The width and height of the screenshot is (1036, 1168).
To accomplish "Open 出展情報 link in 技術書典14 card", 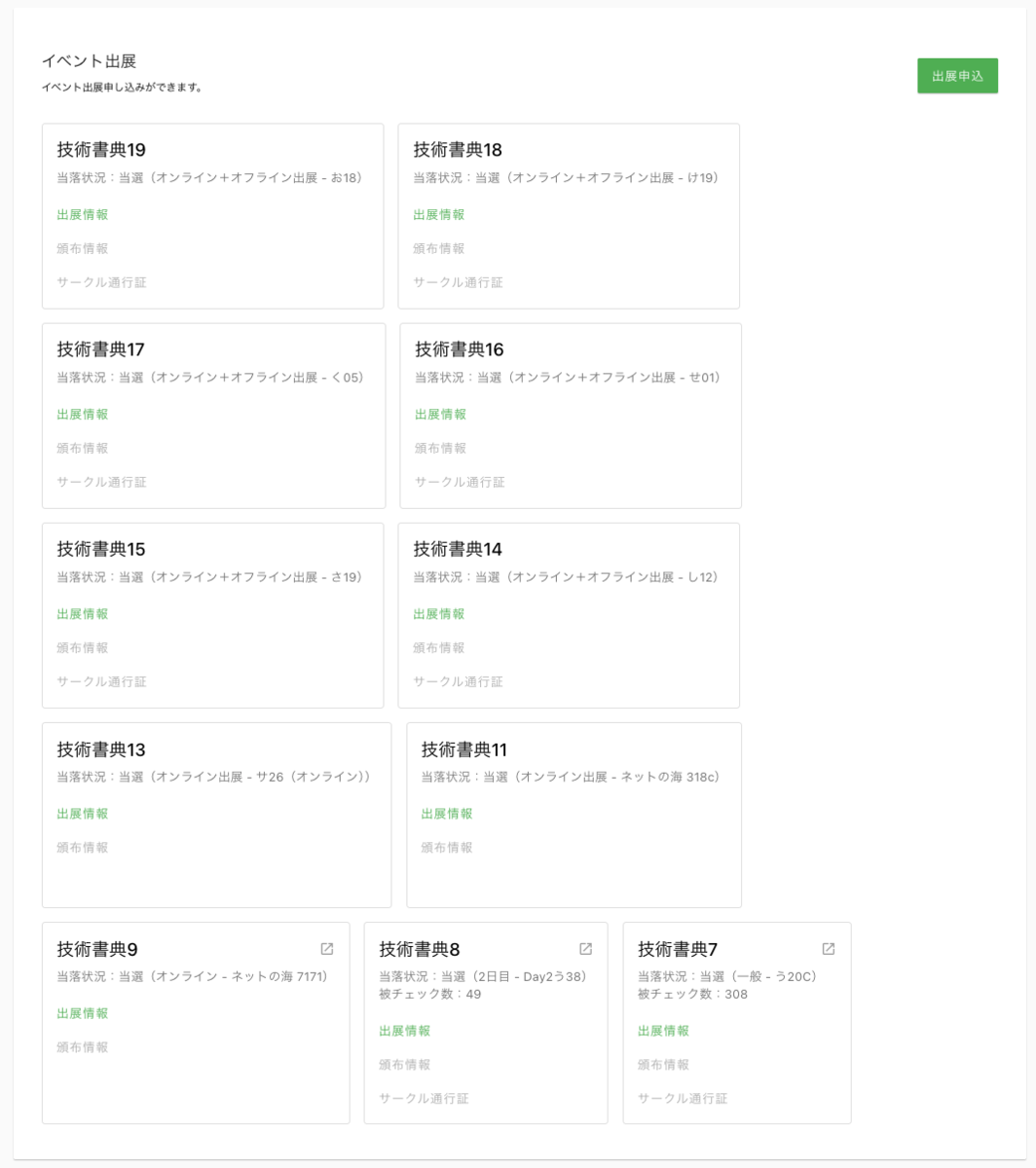I will pyautogui.click(x=439, y=613).
